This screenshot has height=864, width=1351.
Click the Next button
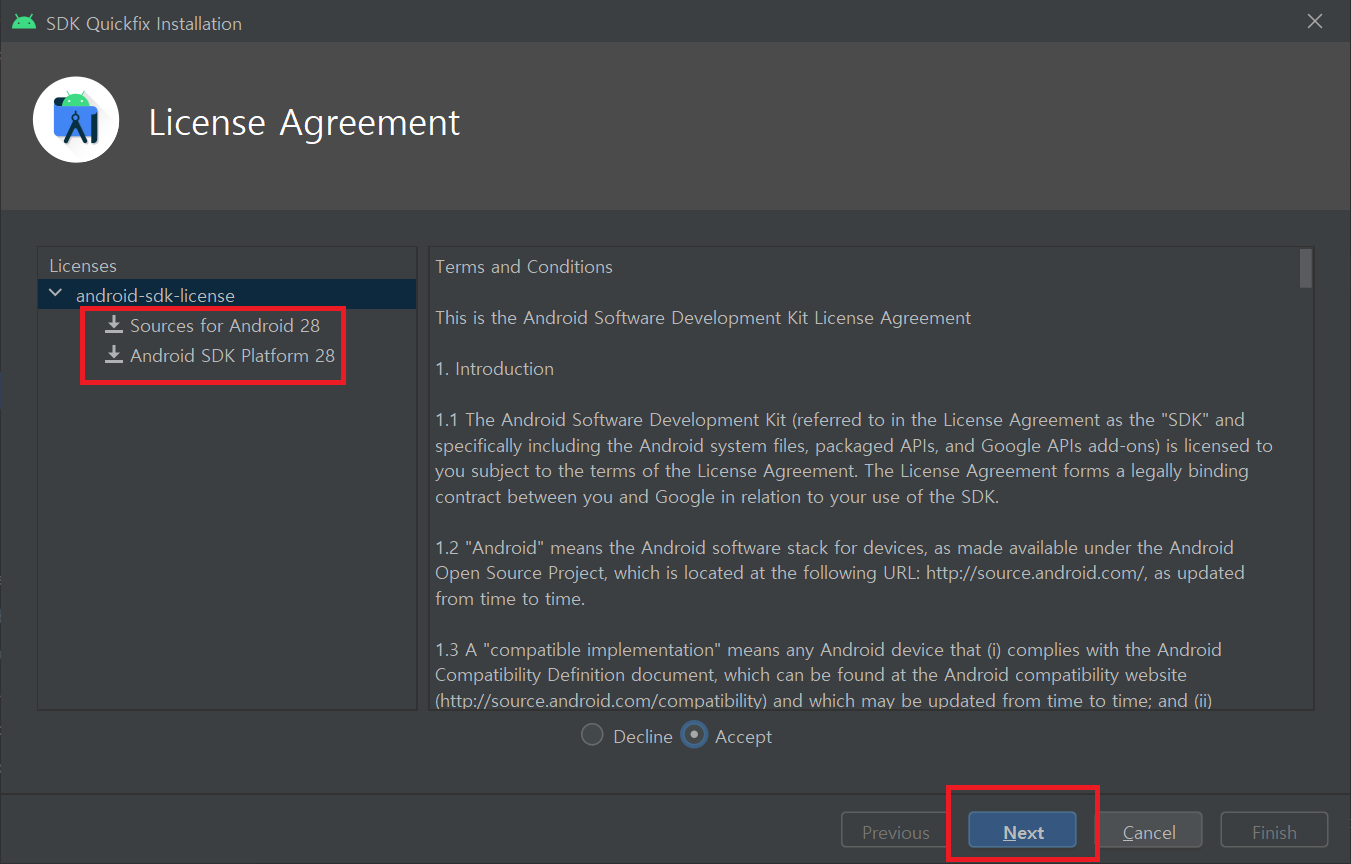(1022, 832)
